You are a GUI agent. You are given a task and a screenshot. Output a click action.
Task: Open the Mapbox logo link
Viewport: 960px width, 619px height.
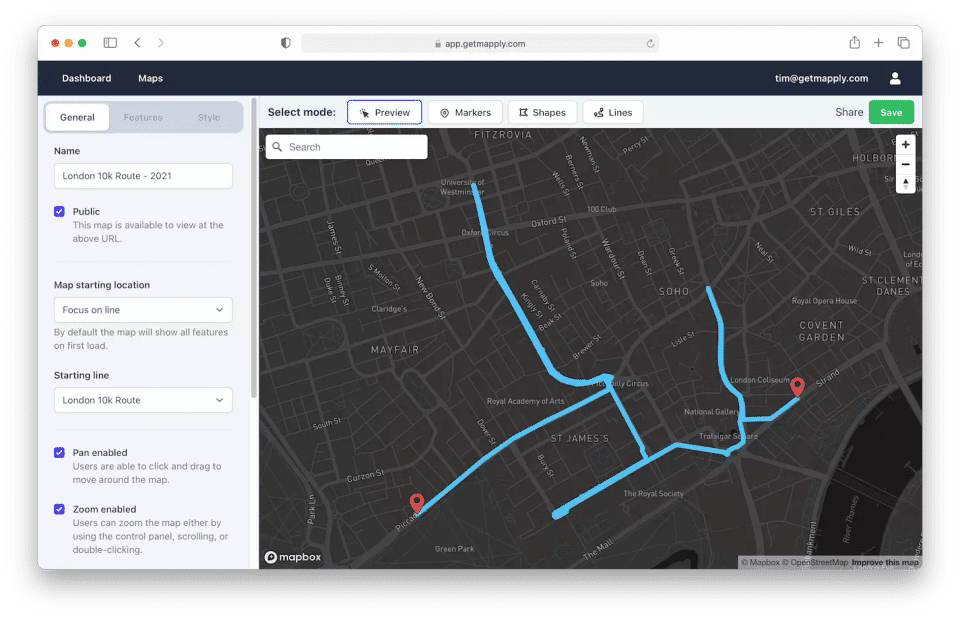coord(293,557)
